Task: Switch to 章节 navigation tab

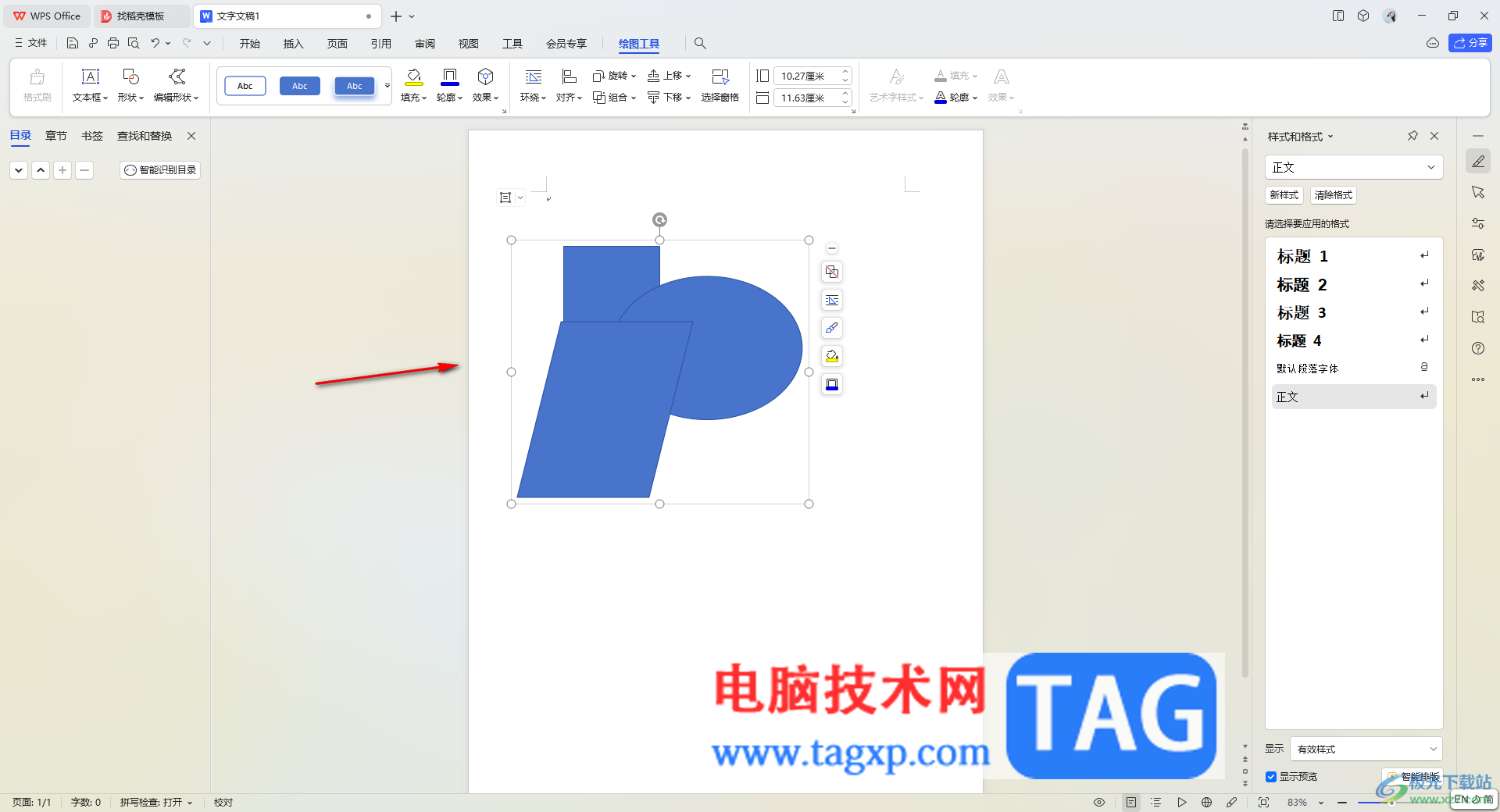Action: (55, 136)
